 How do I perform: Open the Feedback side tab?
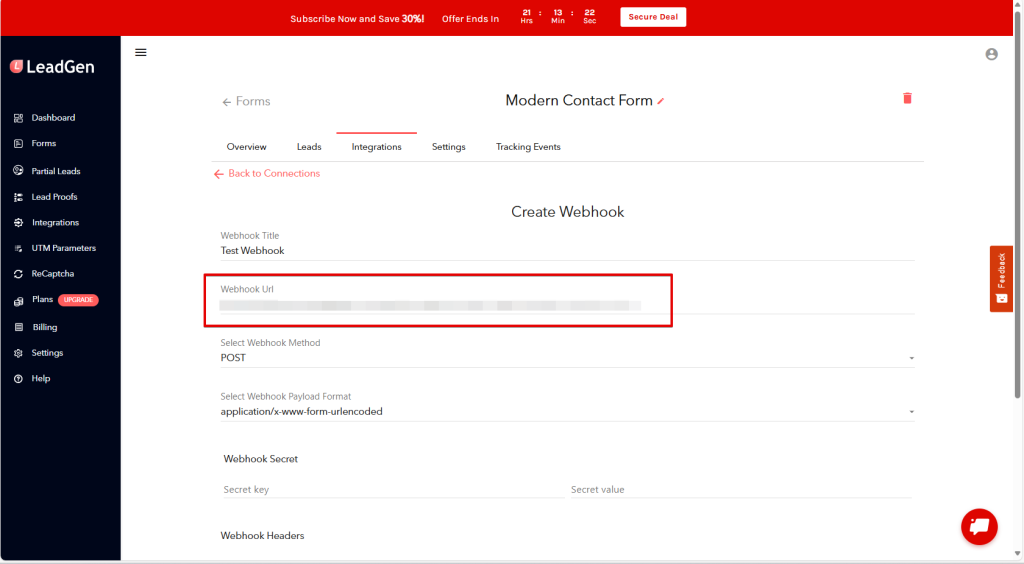point(1001,279)
